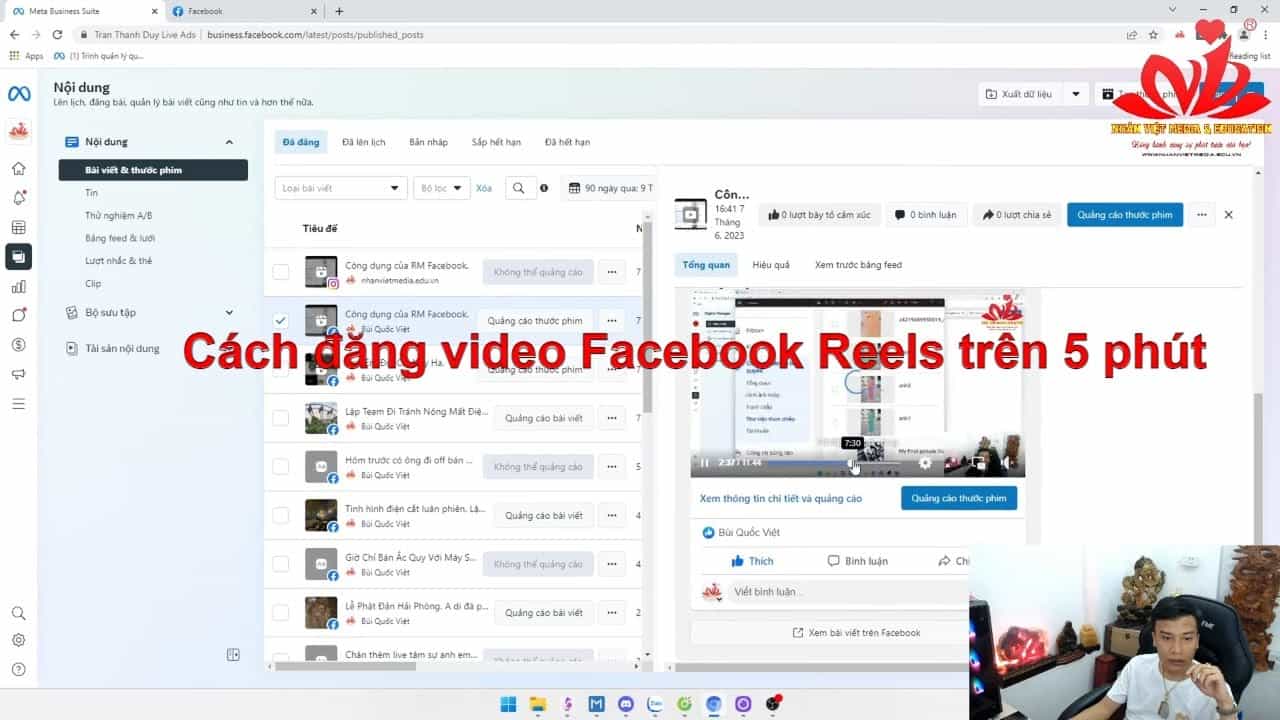The height and width of the screenshot is (720, 1280).
Task: Open Bộ lọc filter dropdown
Action: (441, 188)
